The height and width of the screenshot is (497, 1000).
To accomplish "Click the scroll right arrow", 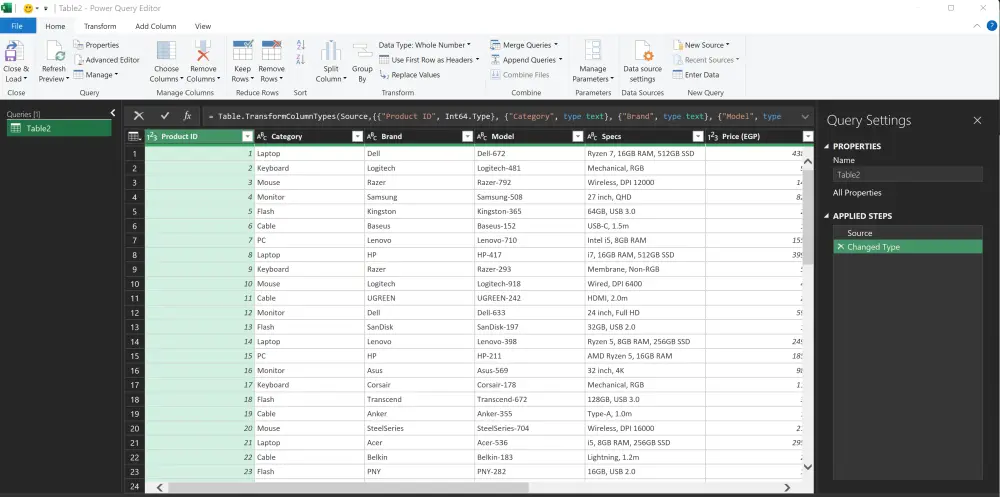I will [x=788, y=487].
